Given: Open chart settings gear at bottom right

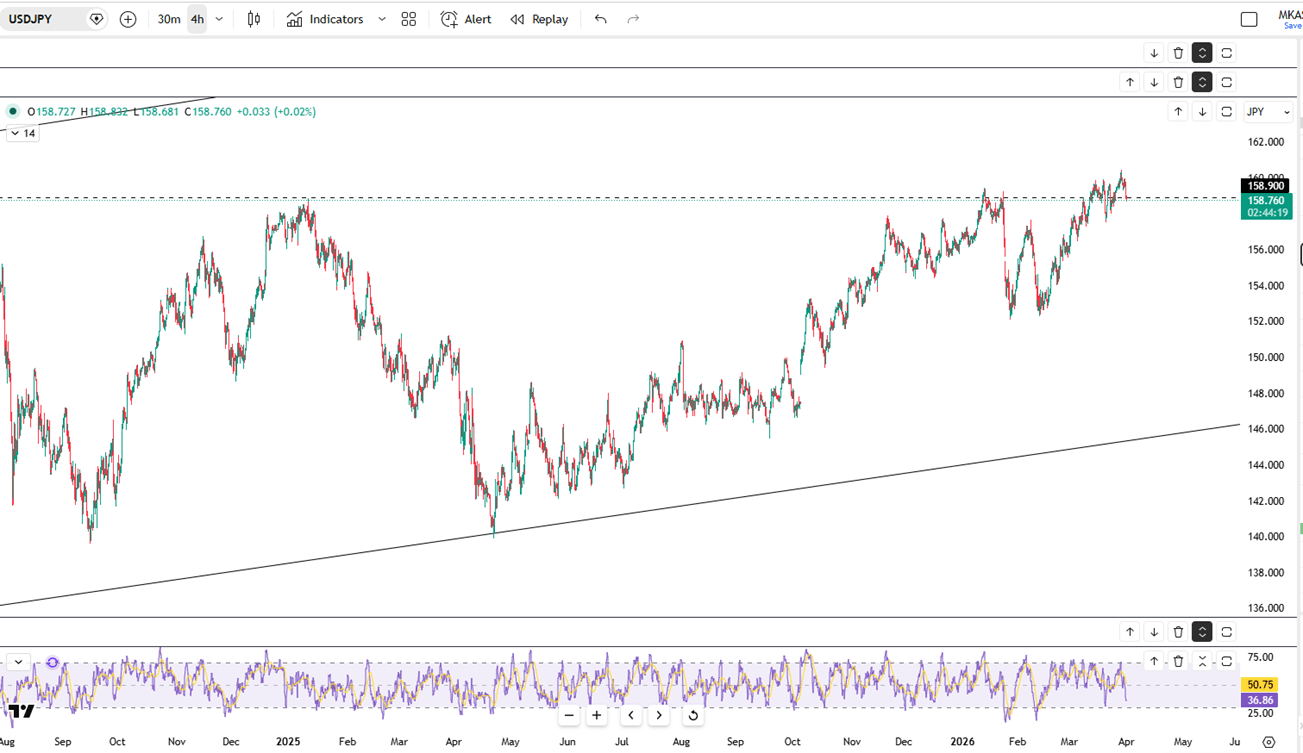Looking at the screenshot, I should click(1269, 742).
